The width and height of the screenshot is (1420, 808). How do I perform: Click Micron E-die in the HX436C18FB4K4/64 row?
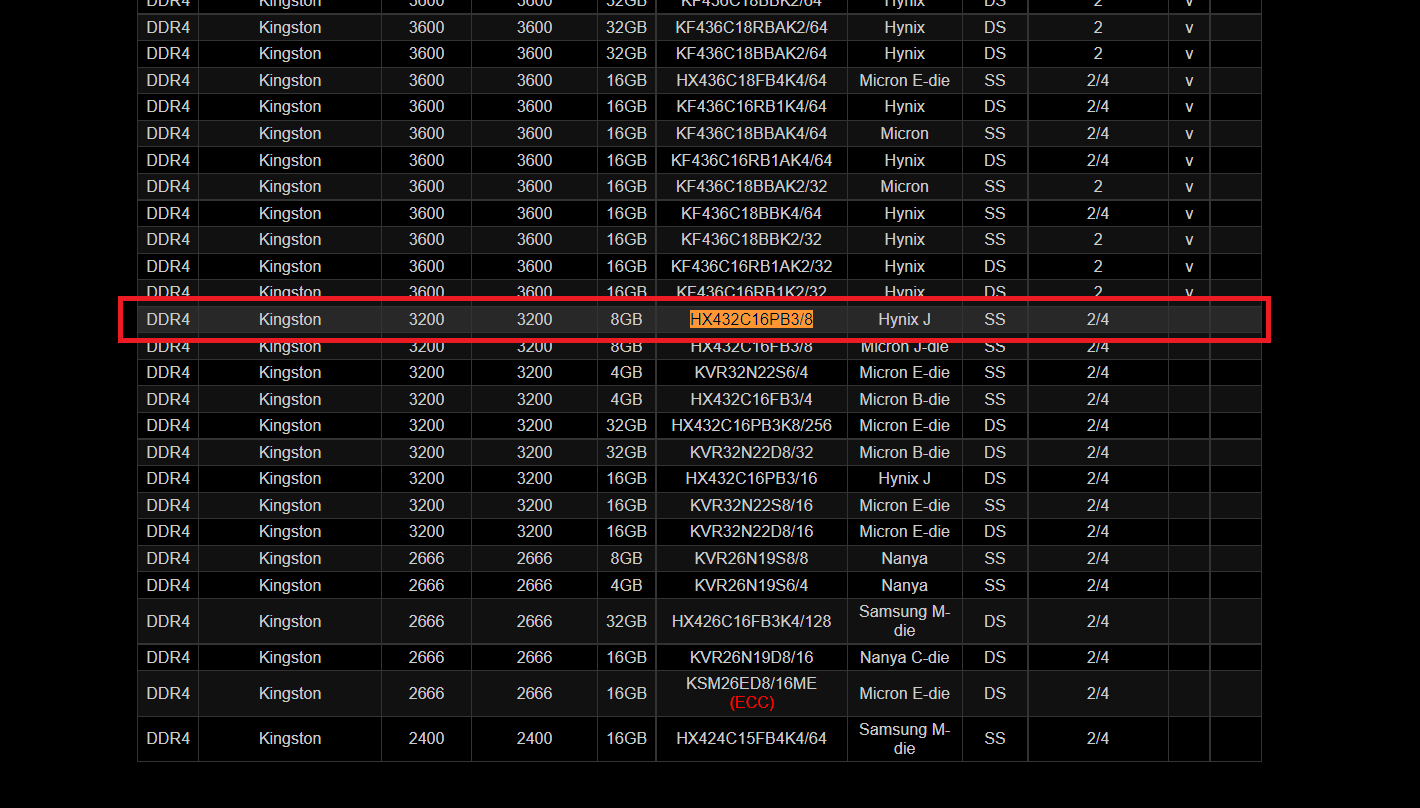pos(904,80)
